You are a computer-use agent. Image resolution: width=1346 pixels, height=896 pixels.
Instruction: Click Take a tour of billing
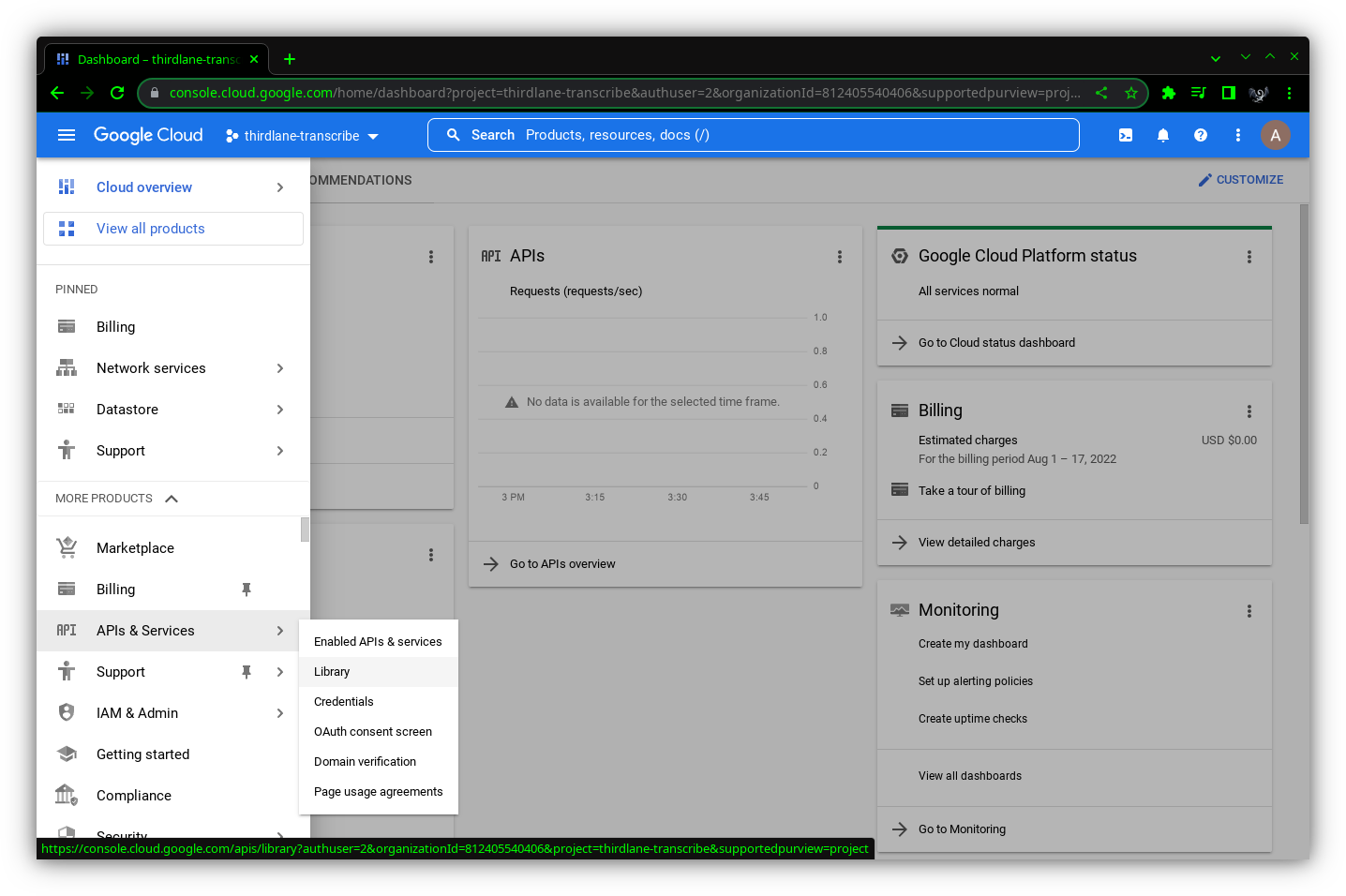tap(971, 491)
